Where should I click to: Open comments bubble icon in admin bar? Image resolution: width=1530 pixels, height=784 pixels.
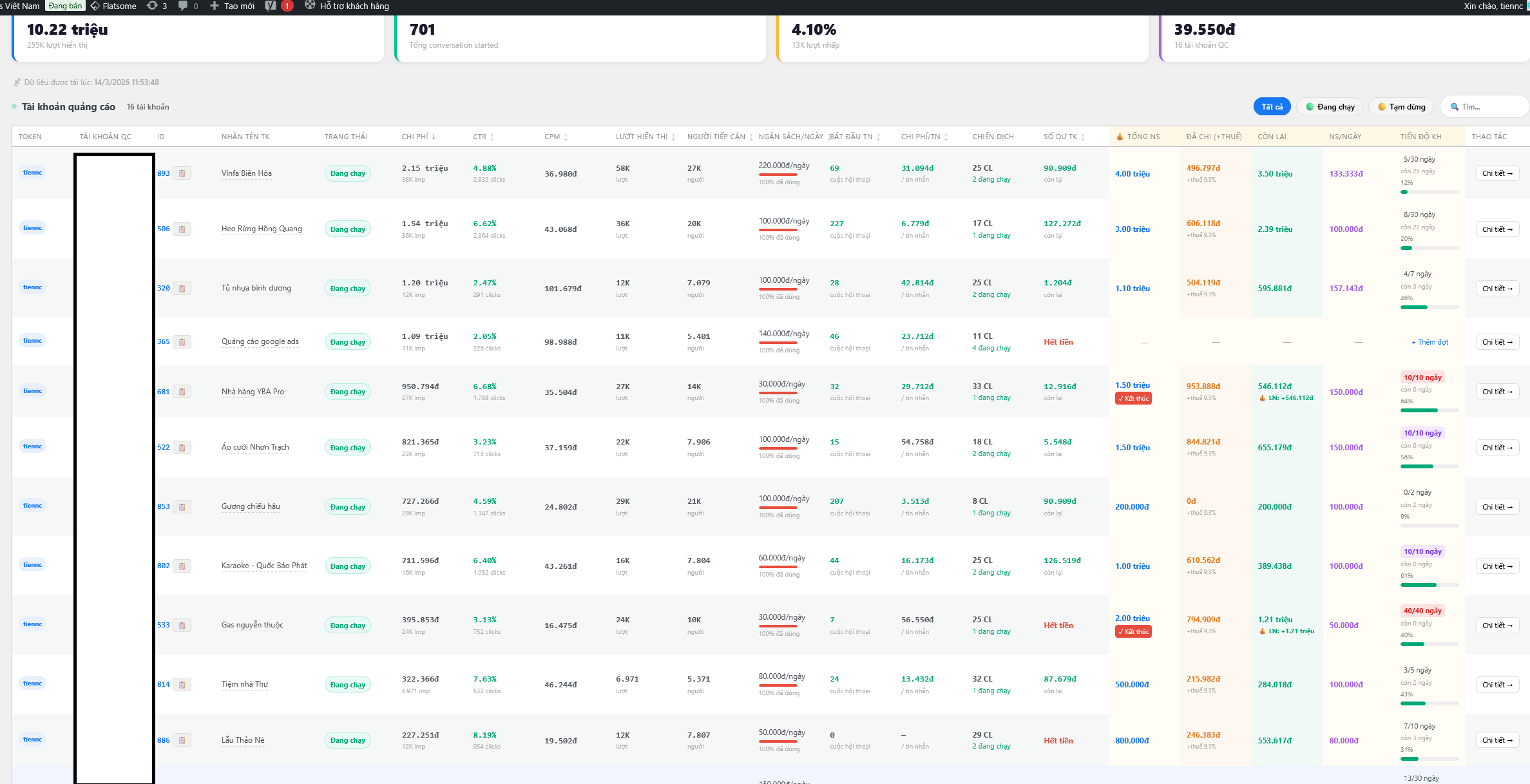(183, 6)
